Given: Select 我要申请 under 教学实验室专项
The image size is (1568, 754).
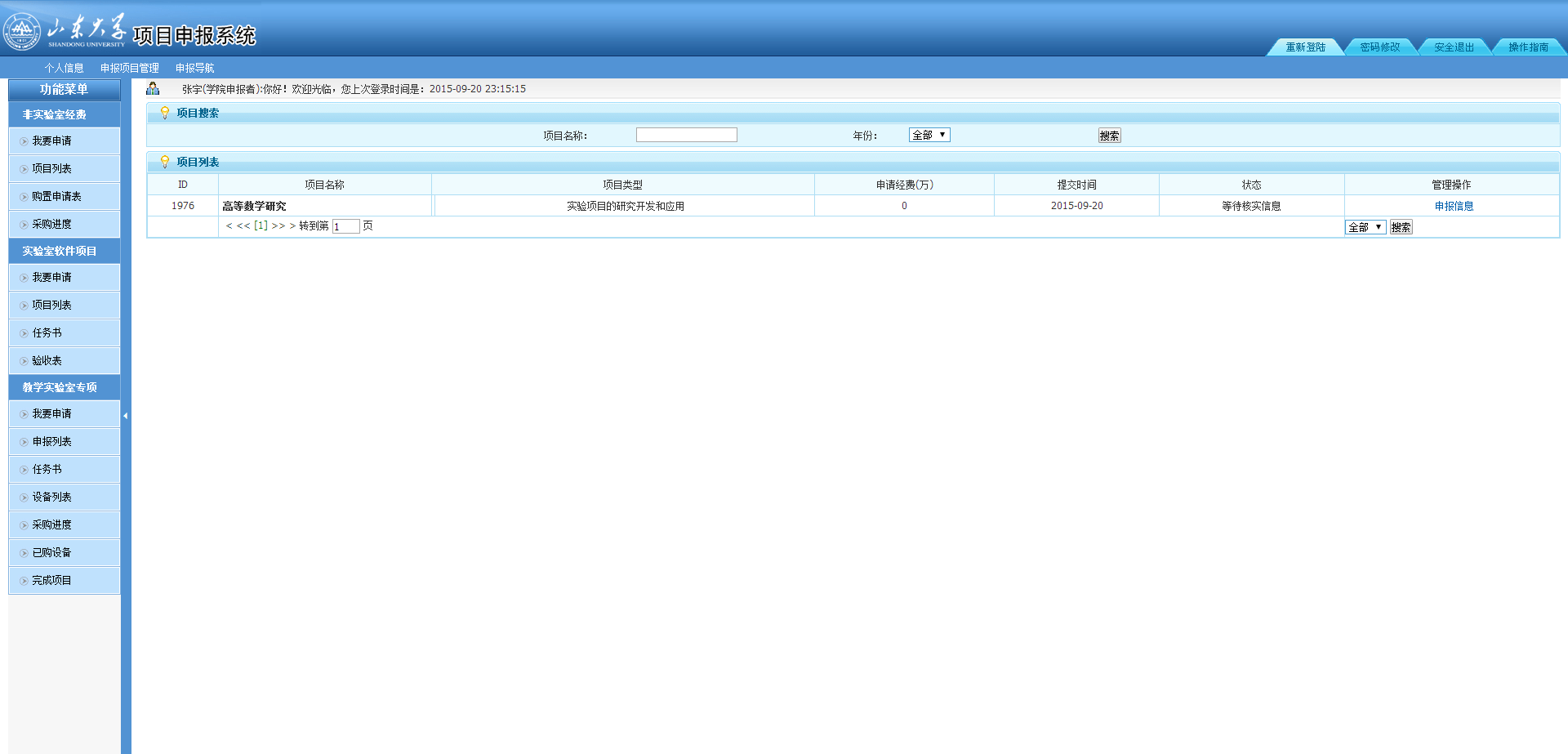Looking at the screenshot, I should pyautogui.click(x=65, y=413).
